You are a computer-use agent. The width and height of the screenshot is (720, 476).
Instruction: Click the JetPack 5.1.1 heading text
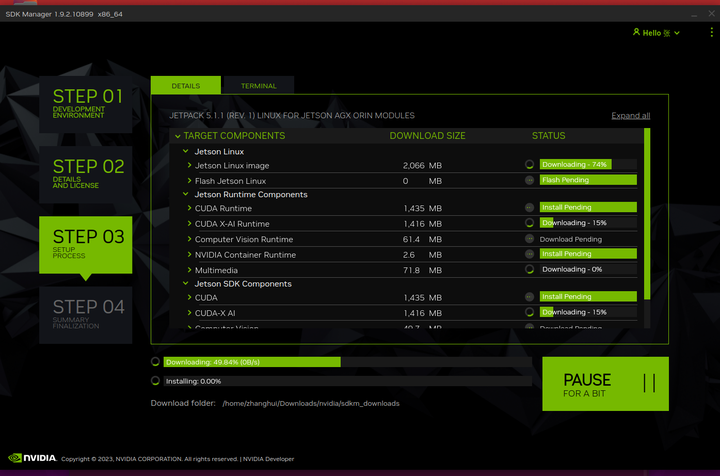tap(292, 116)
